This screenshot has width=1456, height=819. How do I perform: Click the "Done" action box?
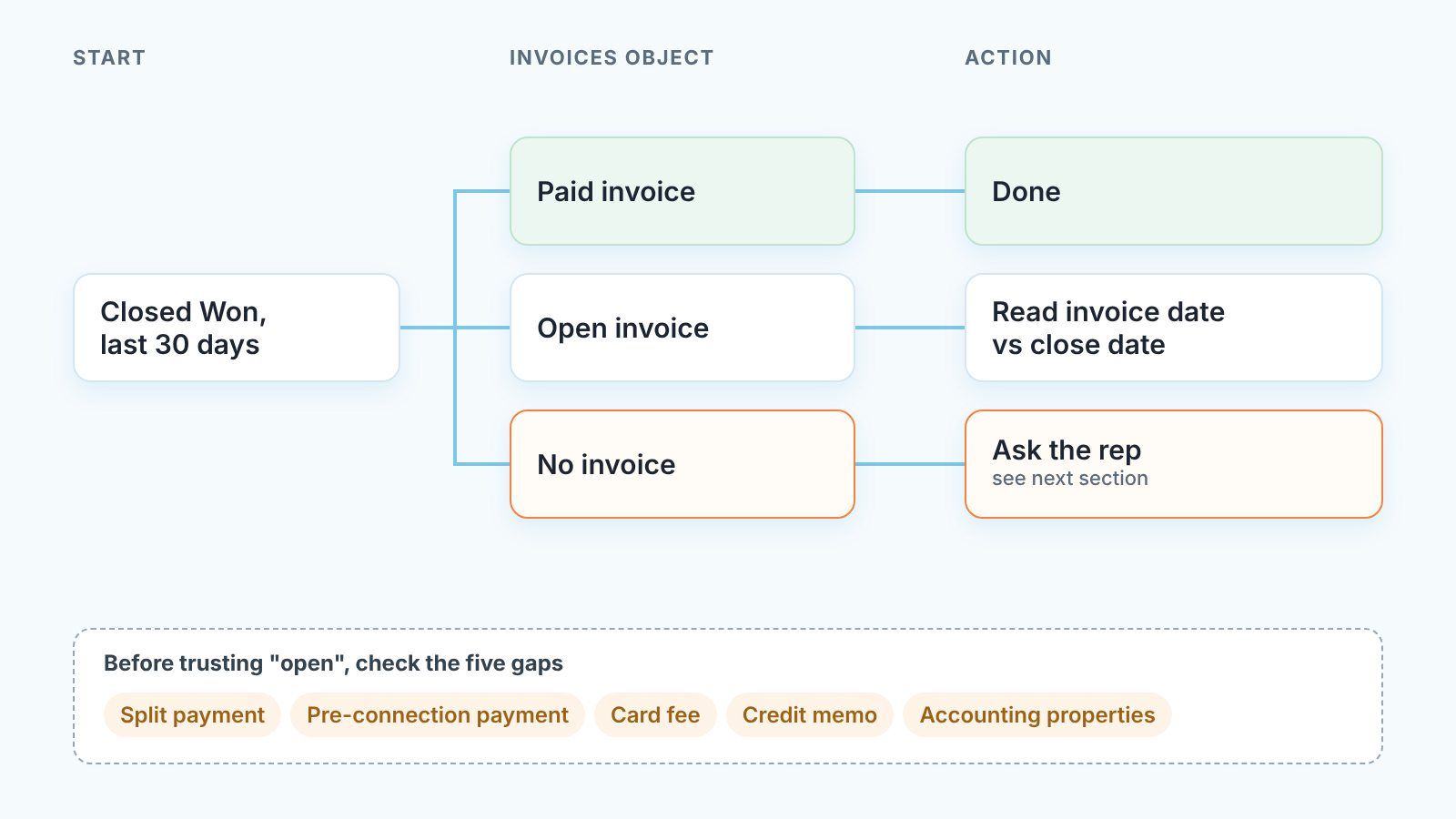(x=1174, y=191)
